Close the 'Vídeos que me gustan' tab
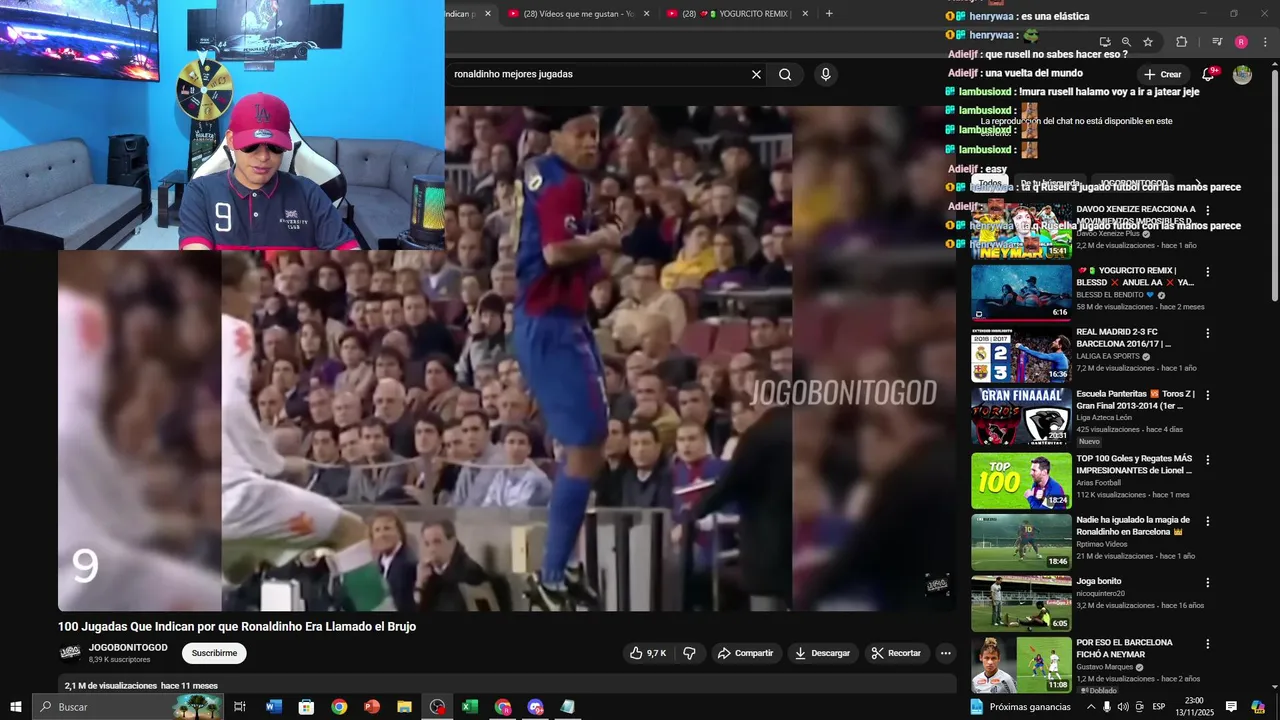Image resolution: width=1280 pixels, height=720 pixels. pyautogui.click(x=646, y=14)
